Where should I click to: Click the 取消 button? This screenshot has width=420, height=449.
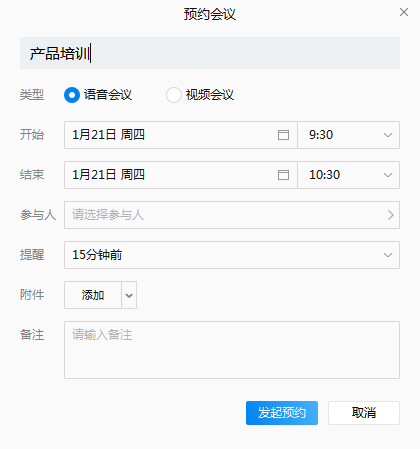[x=364, y=413]
